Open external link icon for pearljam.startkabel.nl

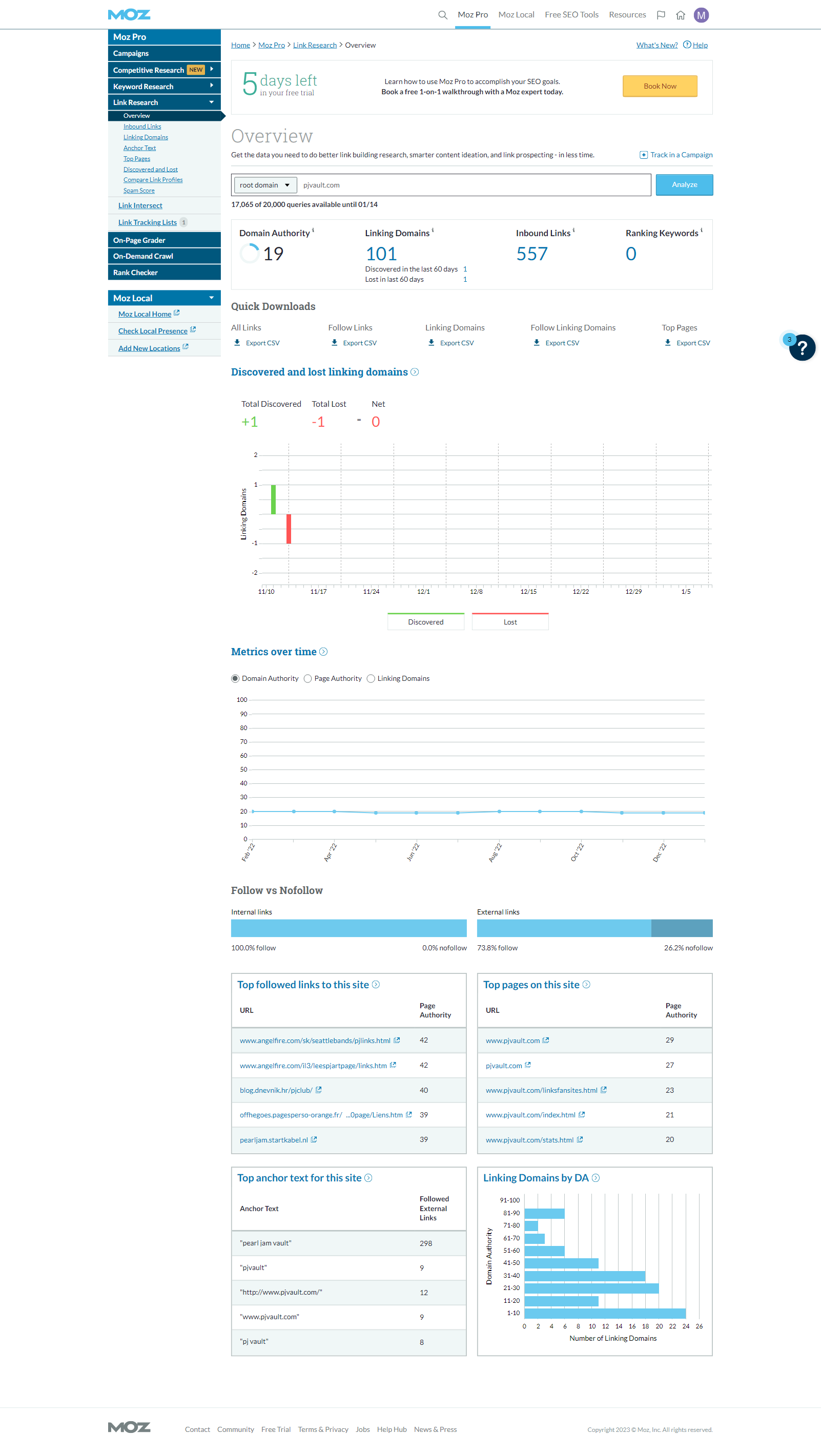pyautogui.click(x=314, y=1139)
